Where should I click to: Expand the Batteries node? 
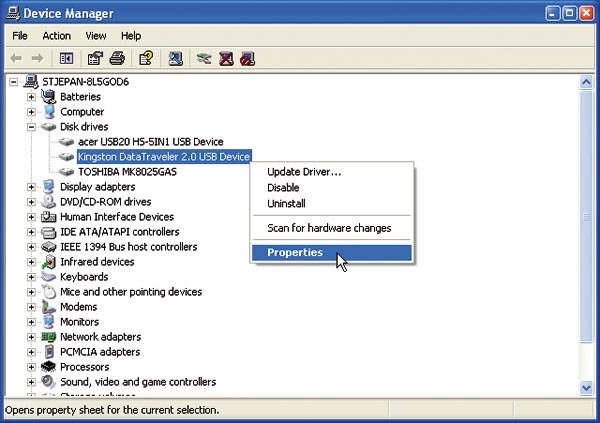pos(32,97)
